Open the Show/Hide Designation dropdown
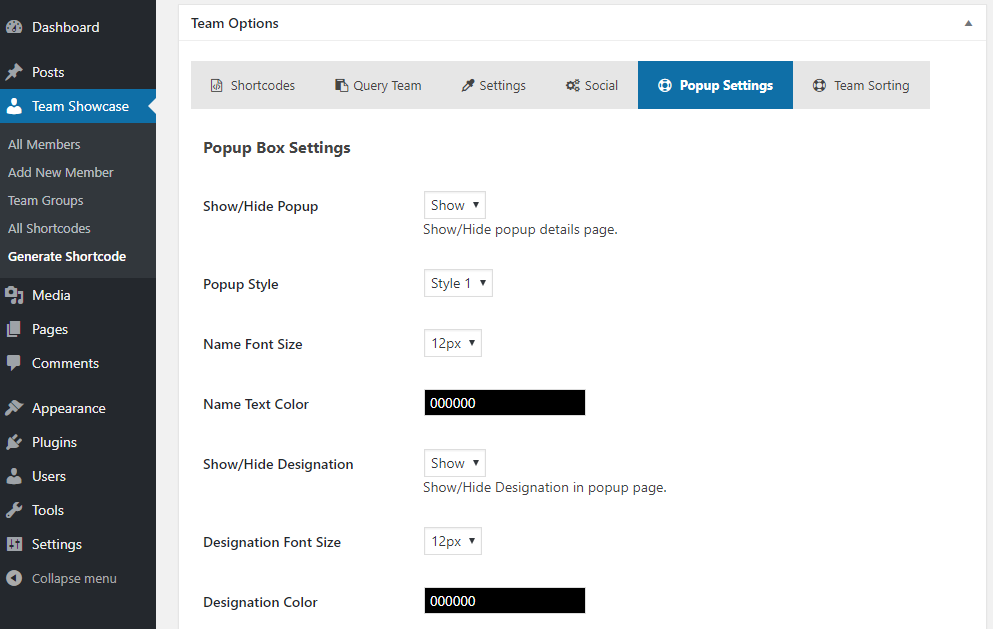The image size is (993, 629). click(455, 463)
